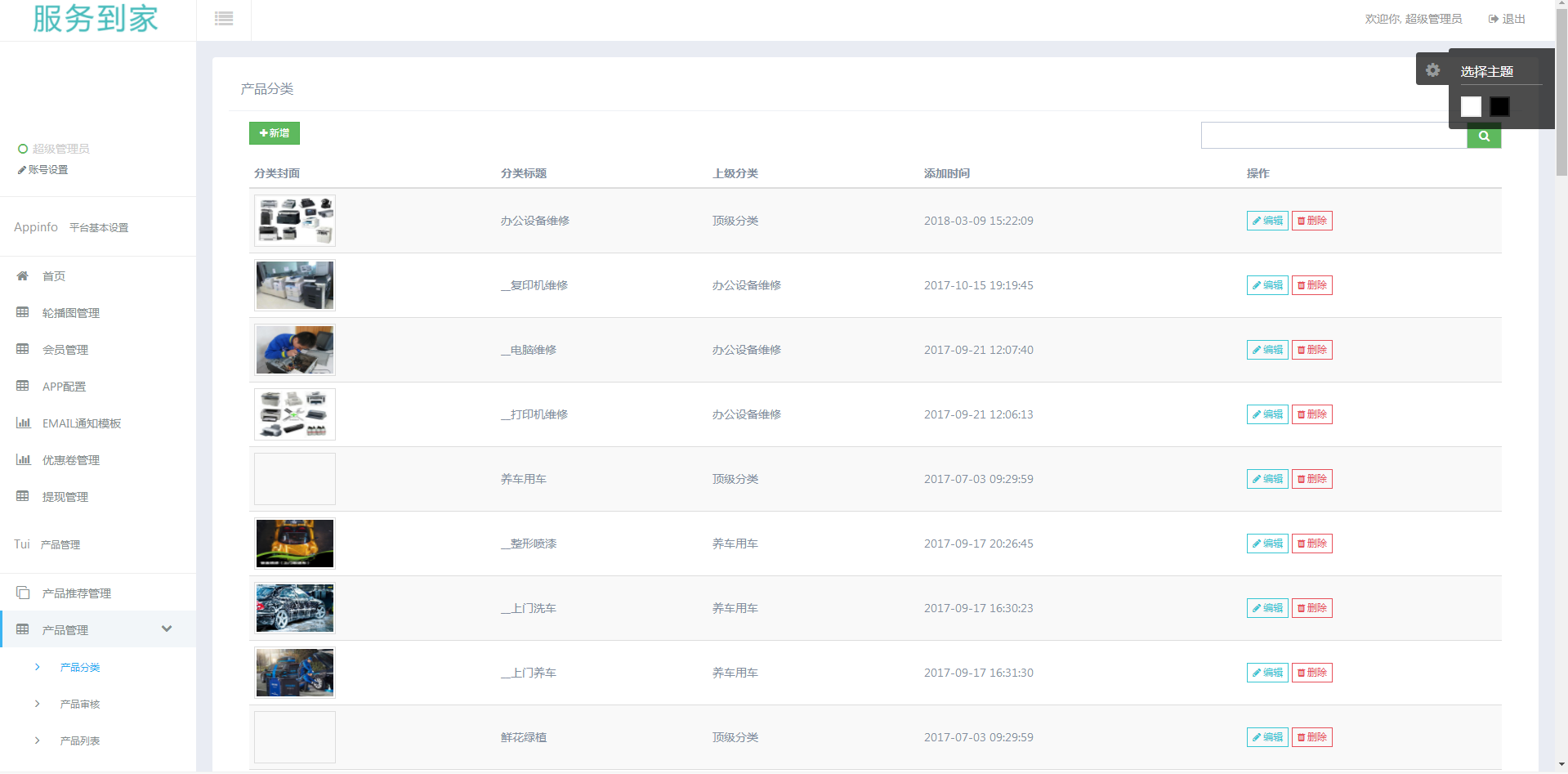
Task: Delete the _打印机维修 category
Action: 1311,414
